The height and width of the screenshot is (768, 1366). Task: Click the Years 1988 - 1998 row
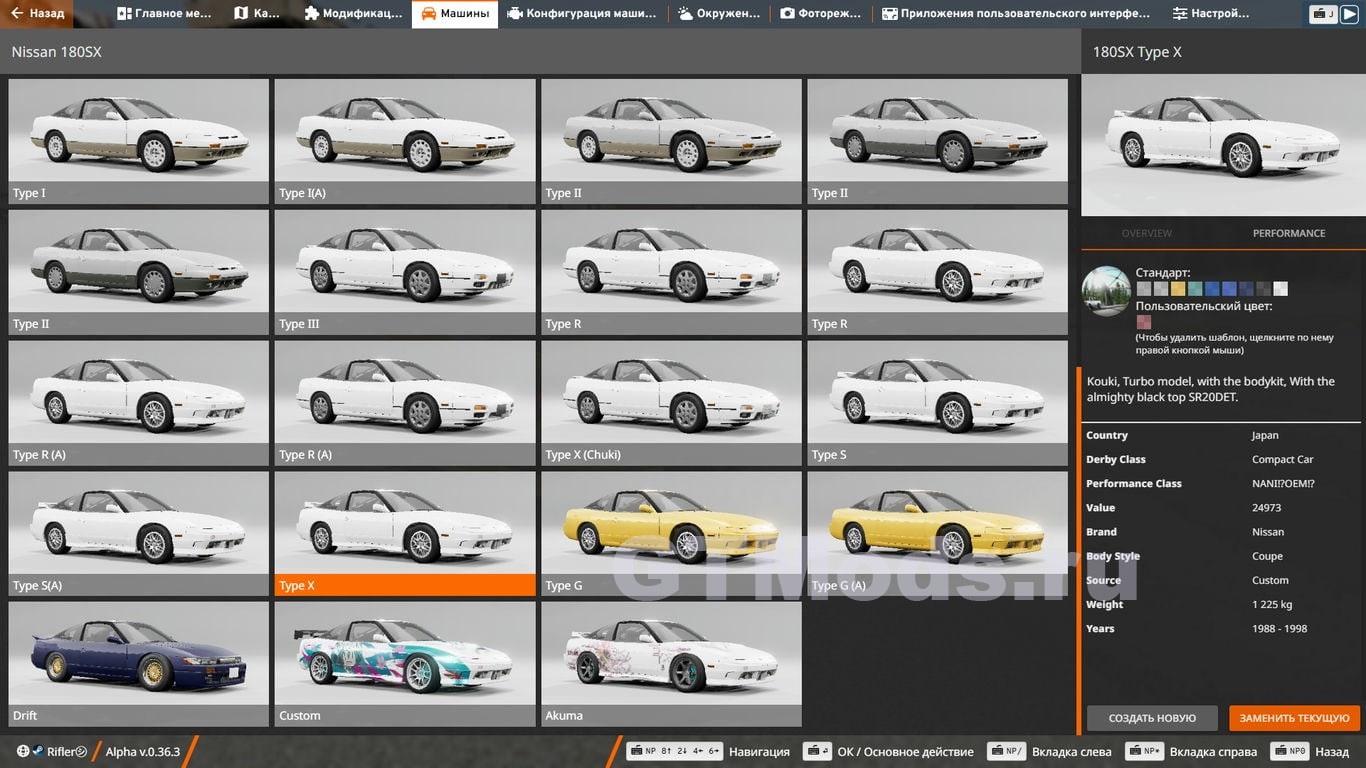(1222, 628)
